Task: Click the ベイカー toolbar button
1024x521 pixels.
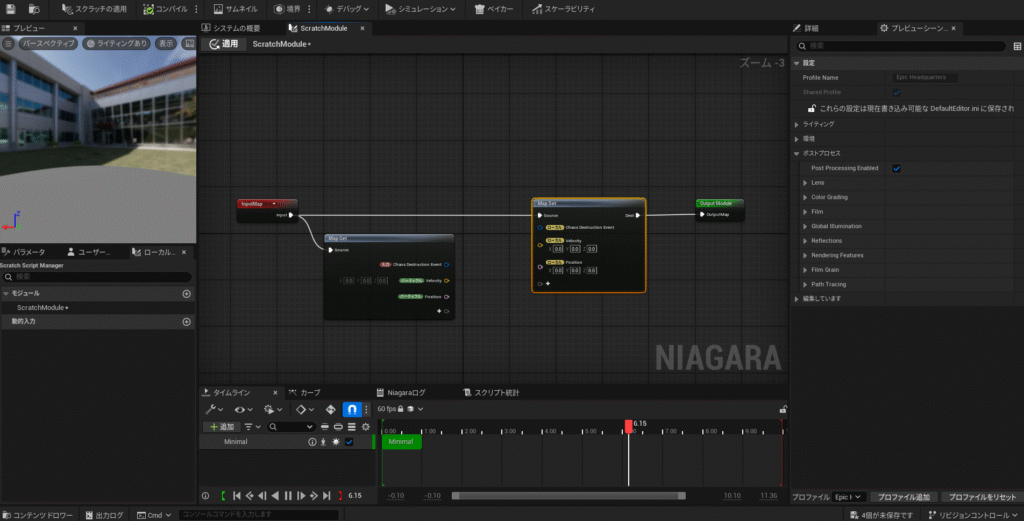Action: tap(494, 9)
